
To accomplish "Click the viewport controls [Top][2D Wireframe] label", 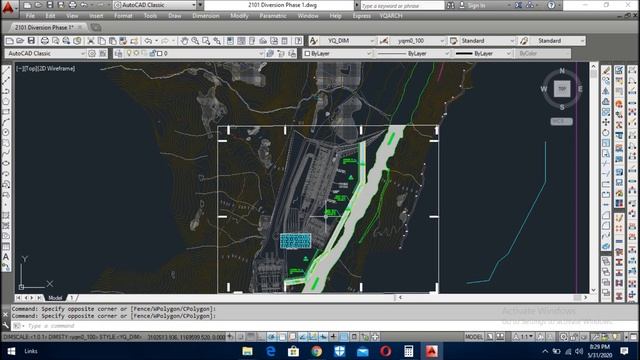I will (x=46, y=69).
